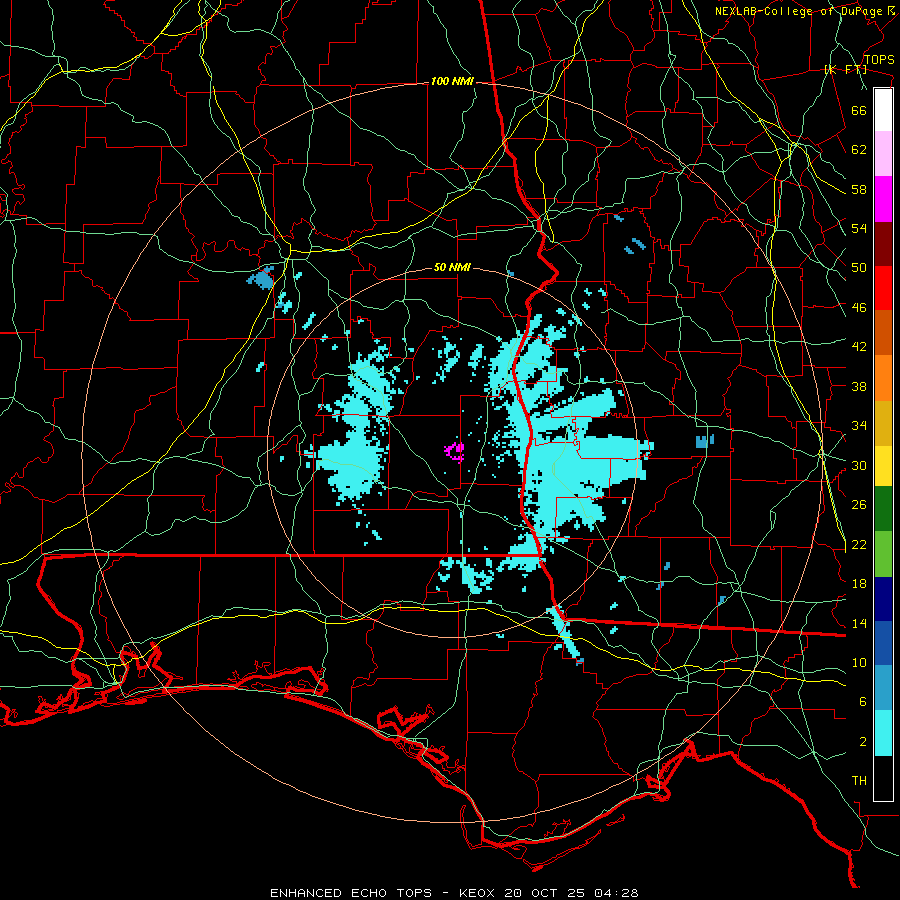Select the "22" legend value
Viewport: 900px width, 900px height.
click(859, 544)
